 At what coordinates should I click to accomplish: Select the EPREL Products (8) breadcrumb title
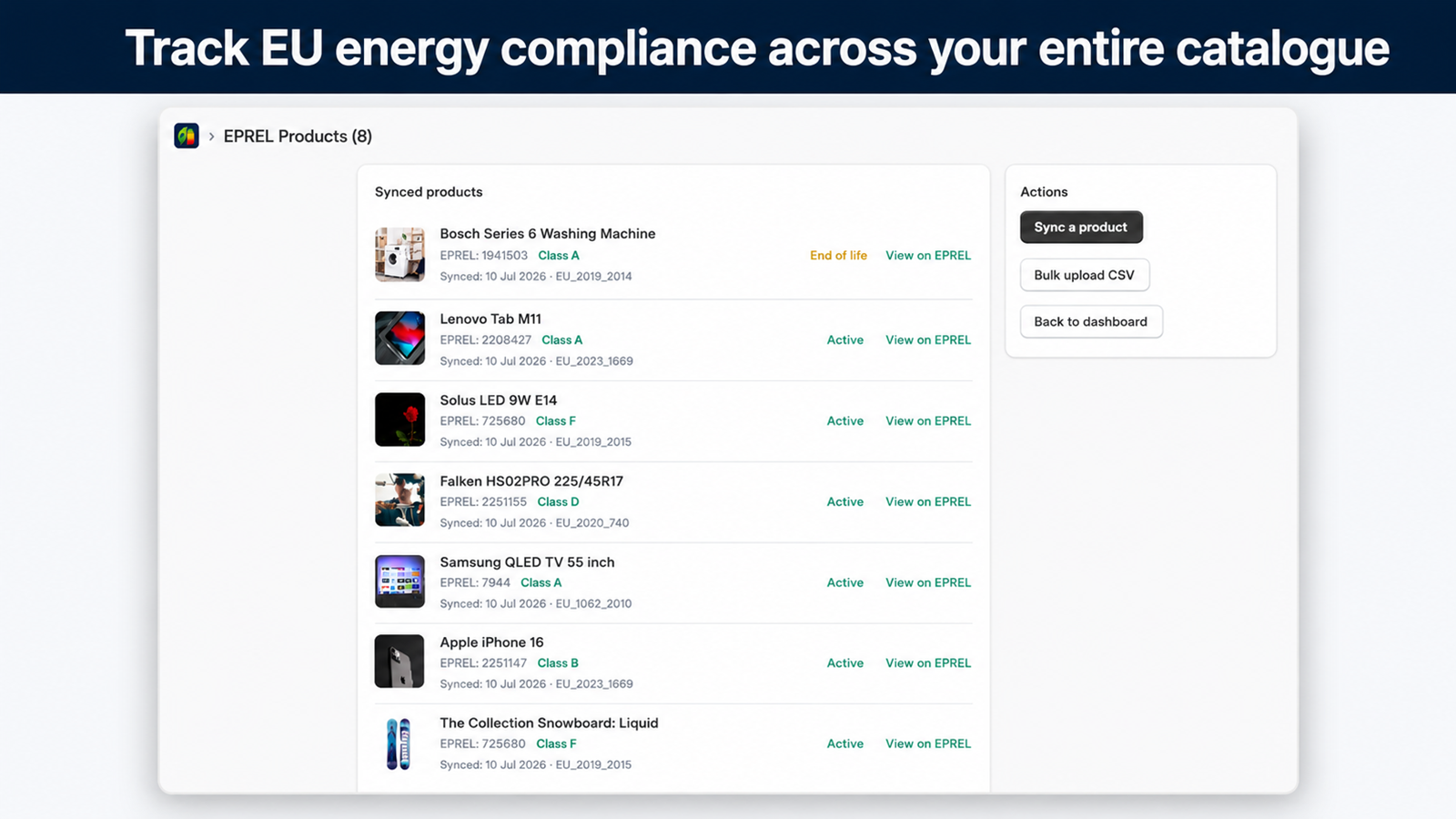tap(298, 136)
